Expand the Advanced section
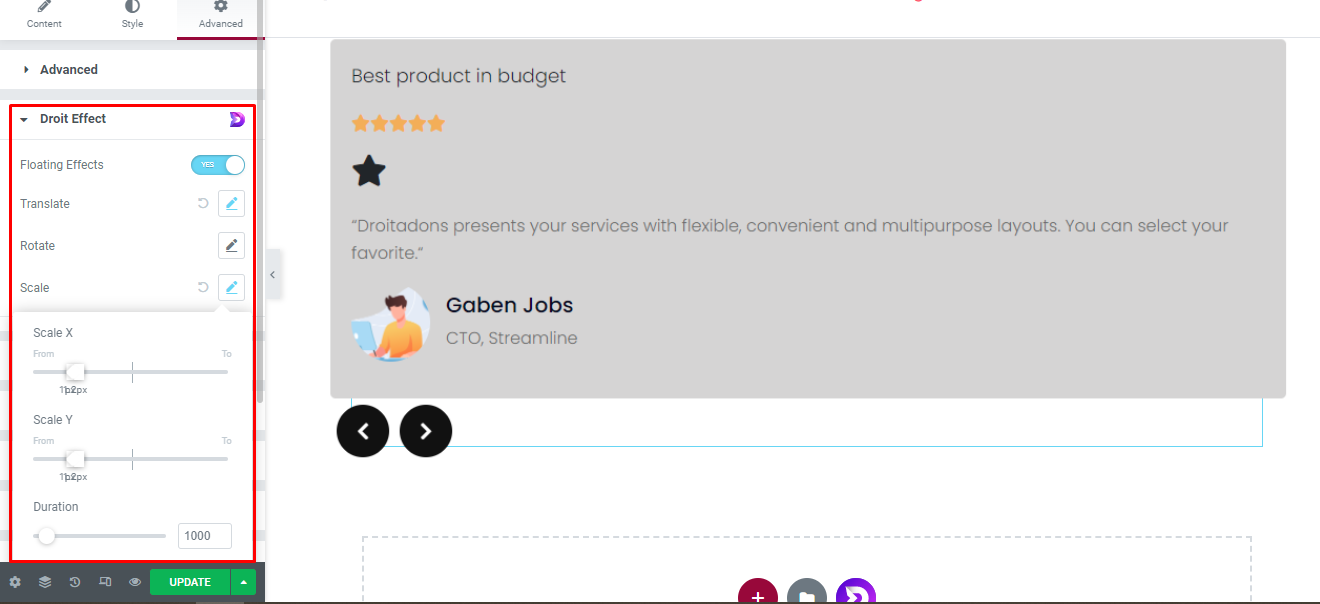This screenshot has height=604, width=1320. (68, 70)
